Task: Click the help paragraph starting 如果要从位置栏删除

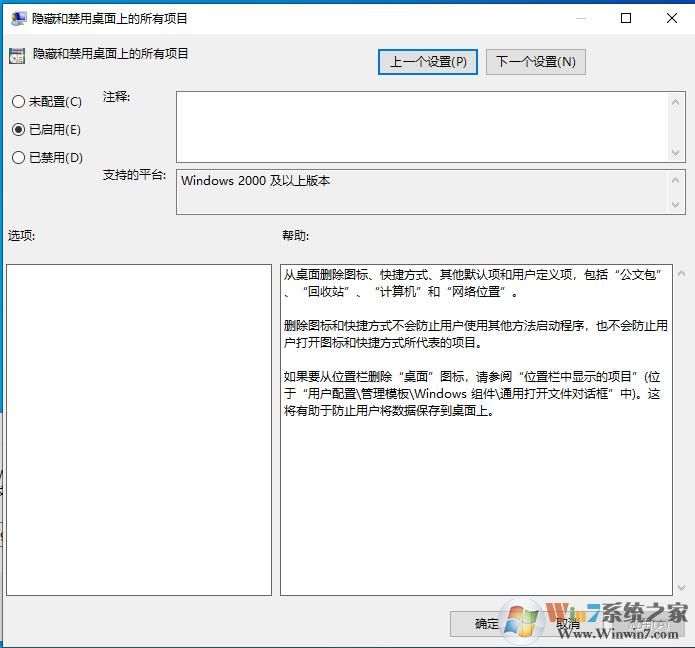Action: point(472,394)
